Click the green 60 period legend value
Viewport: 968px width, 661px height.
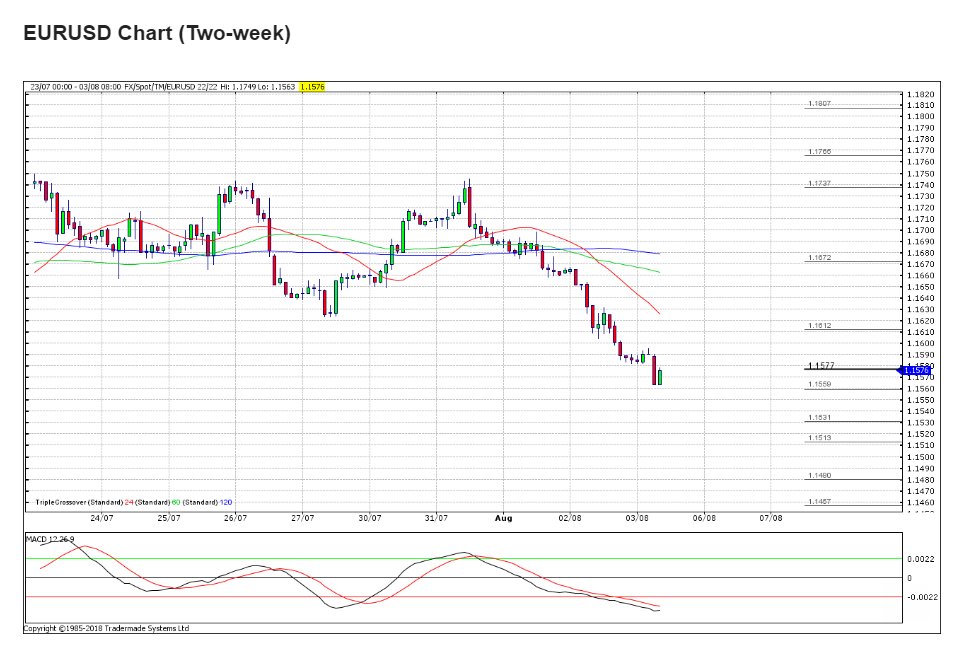[176, 502]
